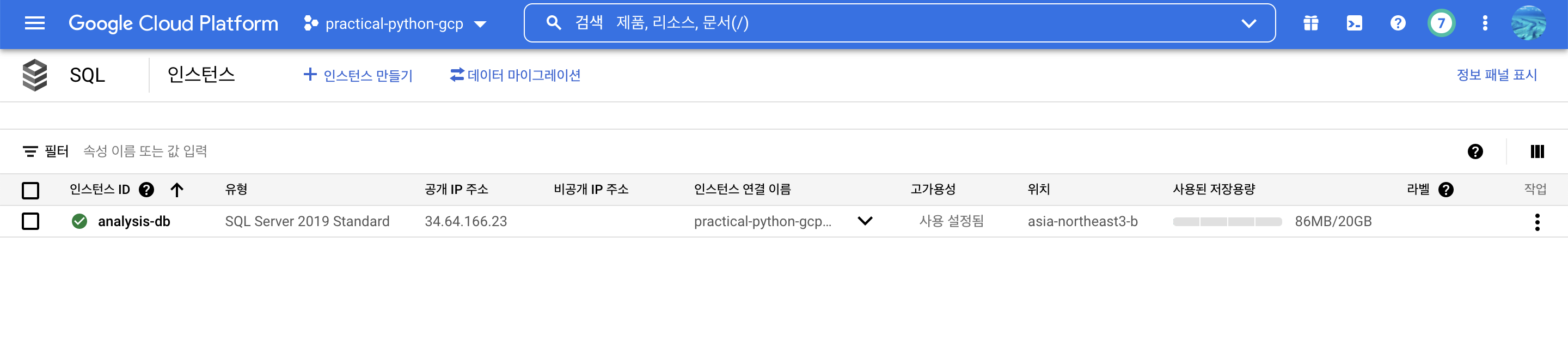Open the practical-python-gcp project selector
The width and height of the screenshot is (1568, 340).
395,24
